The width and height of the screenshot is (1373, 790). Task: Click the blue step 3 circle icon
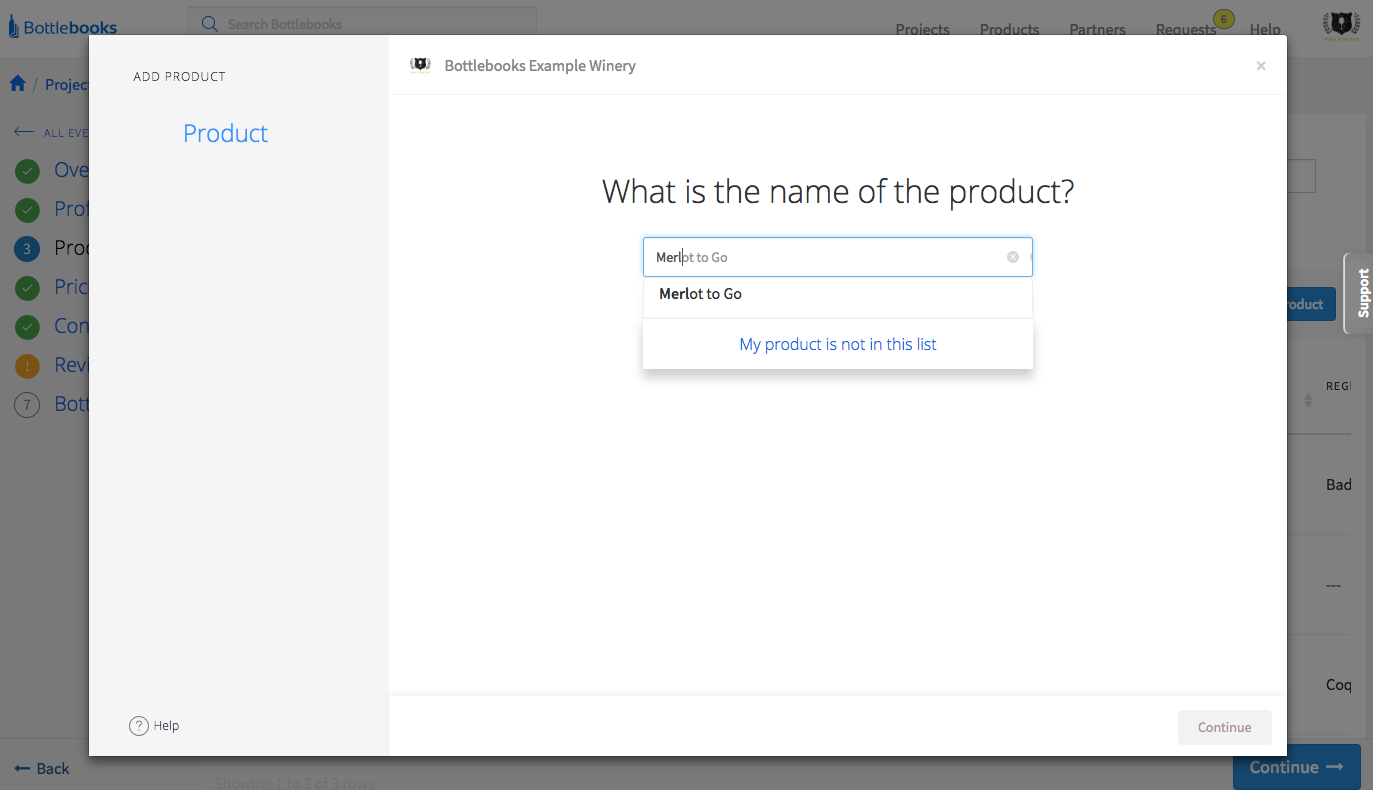tap(27, 248)
